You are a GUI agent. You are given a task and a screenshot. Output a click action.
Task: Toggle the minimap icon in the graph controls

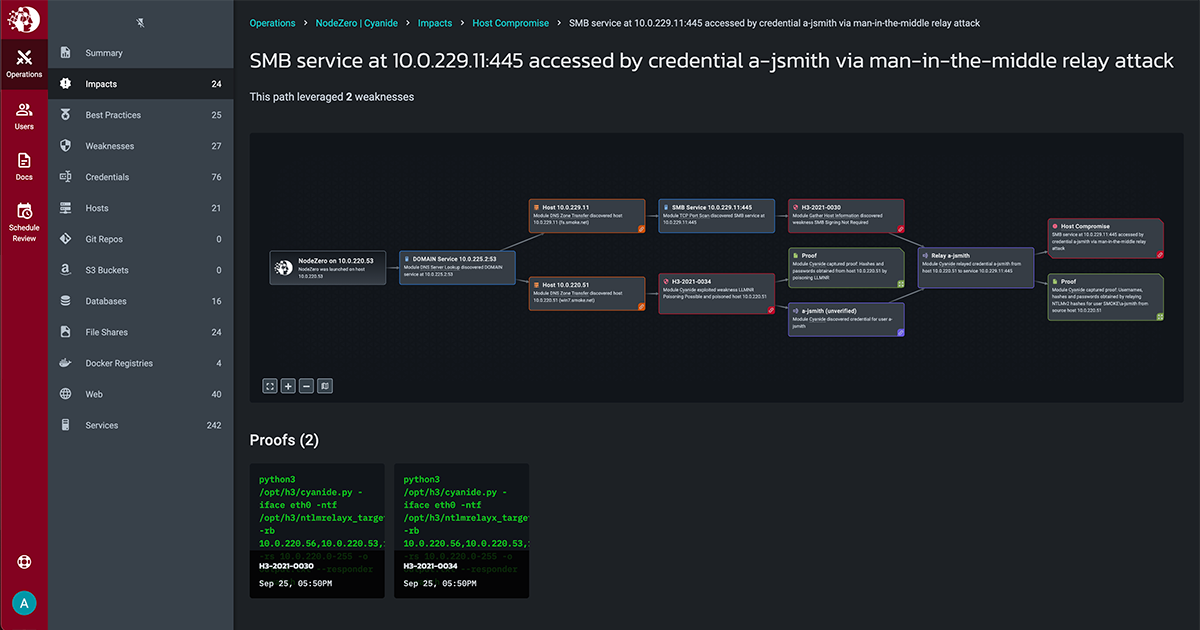[x=324, y=385]
